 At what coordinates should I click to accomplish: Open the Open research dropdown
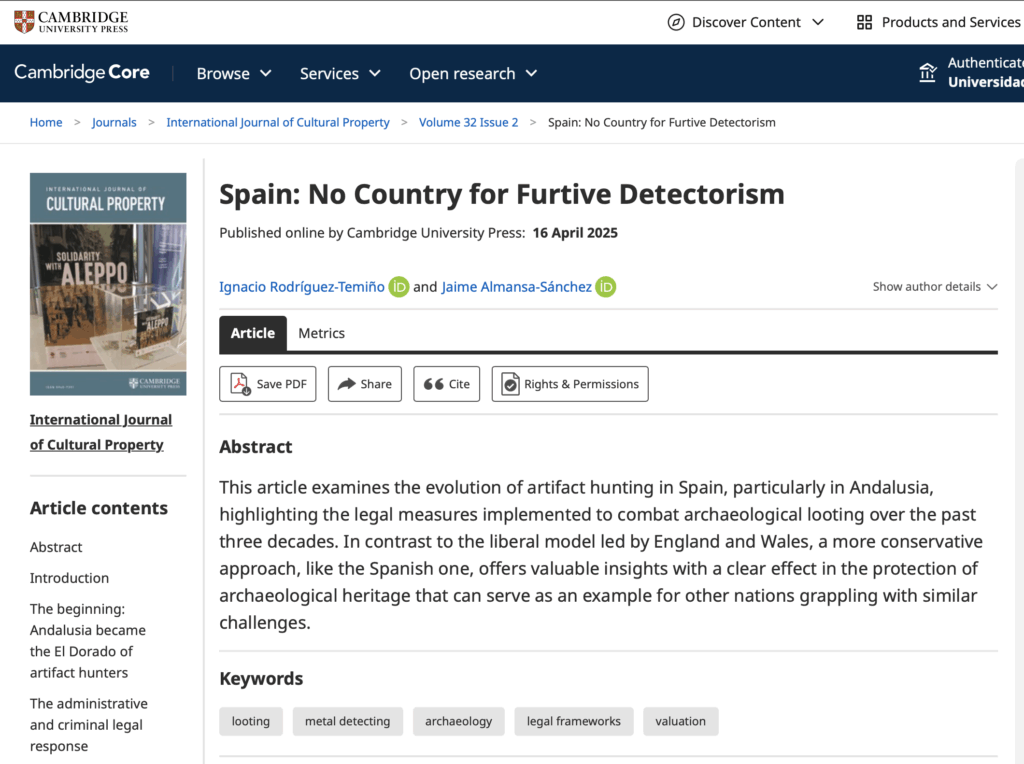[473, 73]
